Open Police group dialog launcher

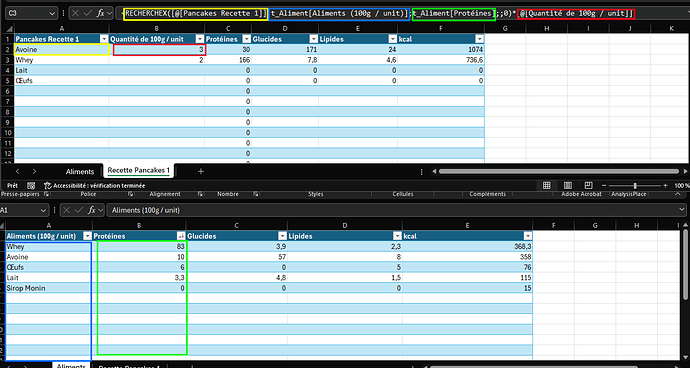(x=131, y=194)
